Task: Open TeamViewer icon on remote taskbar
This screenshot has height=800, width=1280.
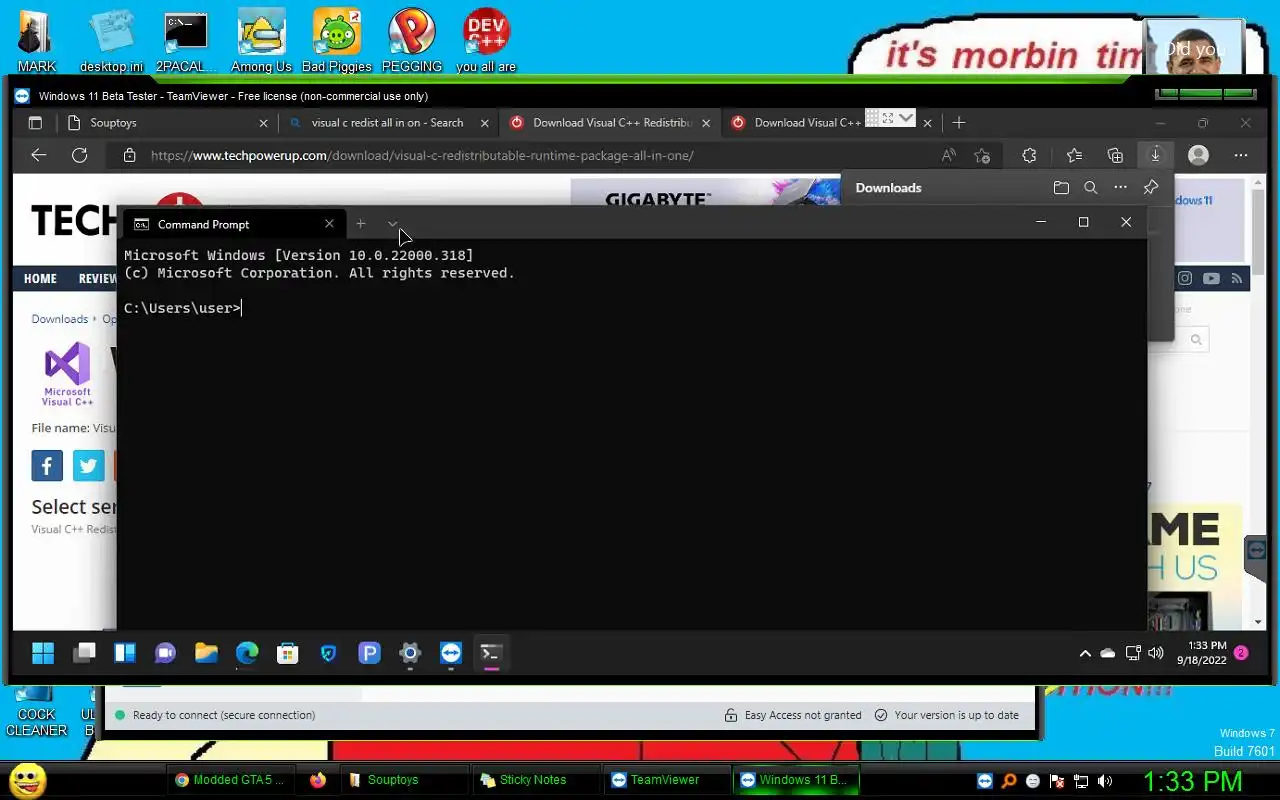Action: (451, 653)
